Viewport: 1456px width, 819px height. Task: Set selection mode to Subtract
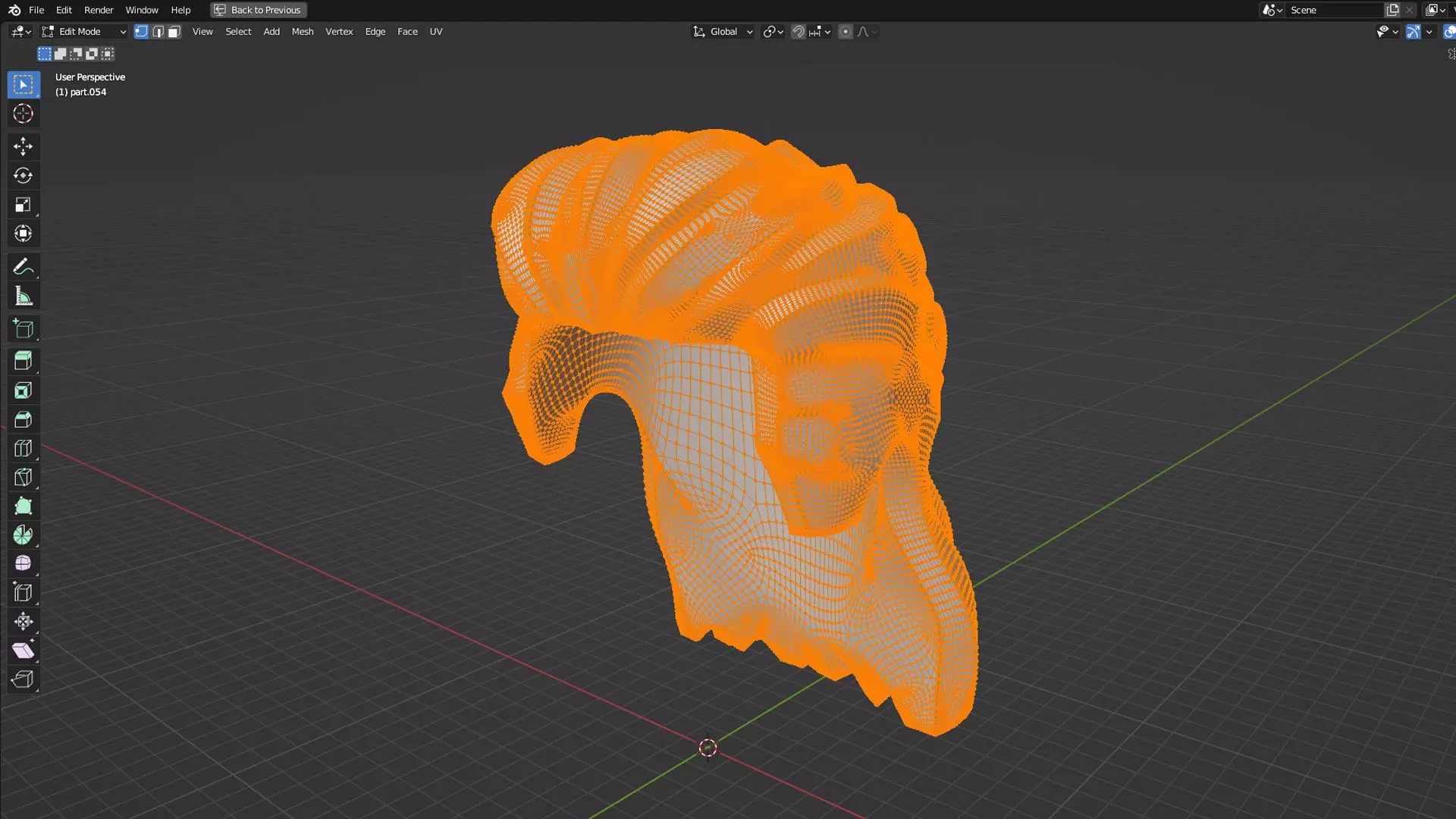click(77, 54)
